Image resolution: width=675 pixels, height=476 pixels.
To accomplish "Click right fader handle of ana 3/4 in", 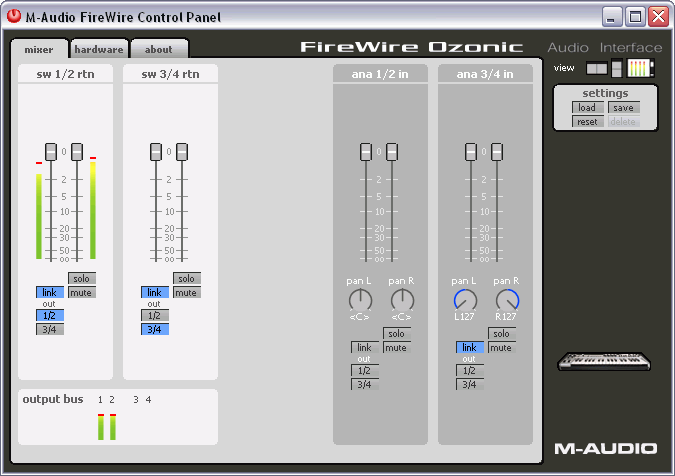I will [x=497, y=152].
